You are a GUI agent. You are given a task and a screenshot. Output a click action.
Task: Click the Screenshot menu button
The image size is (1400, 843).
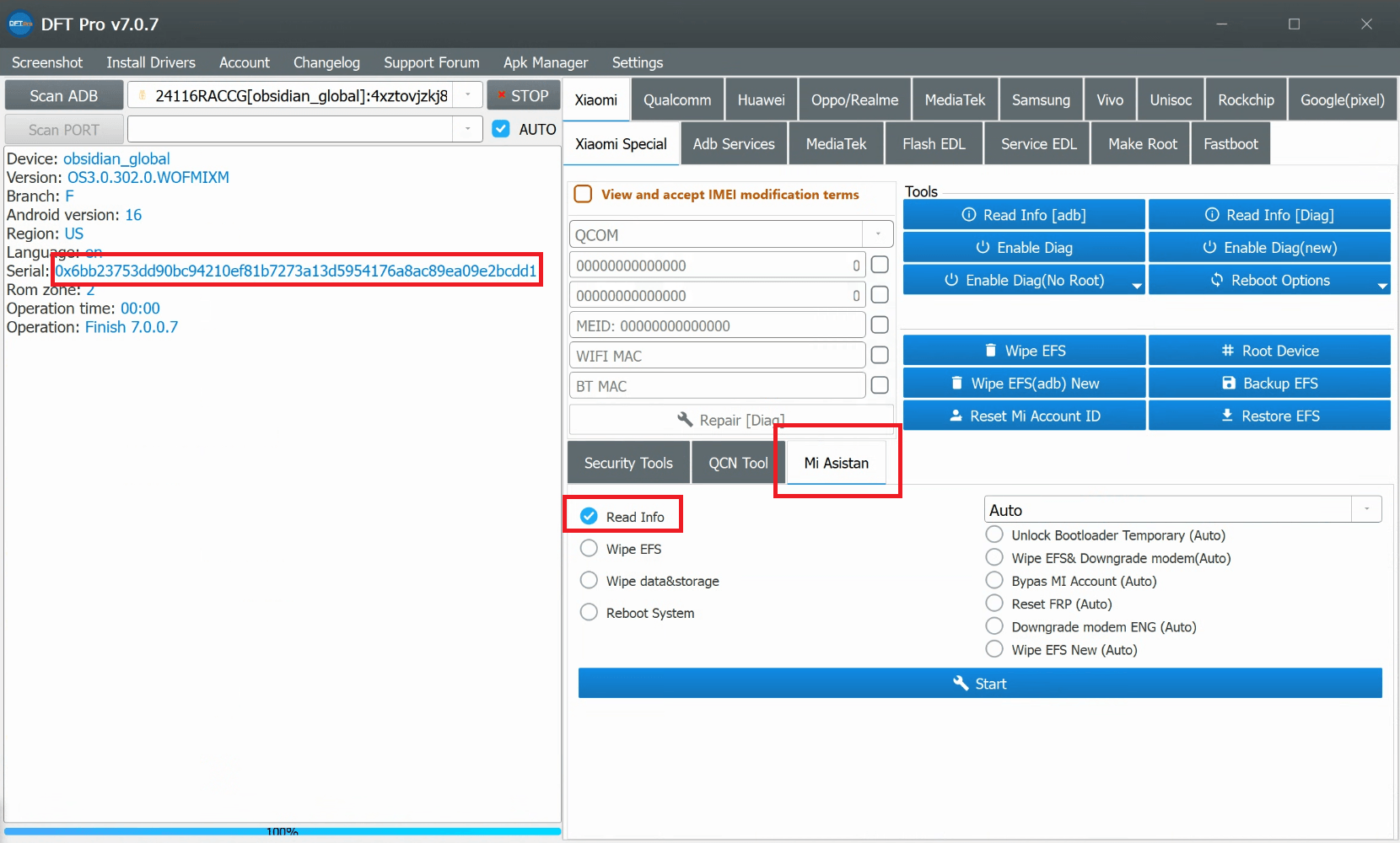click(47, 62)
